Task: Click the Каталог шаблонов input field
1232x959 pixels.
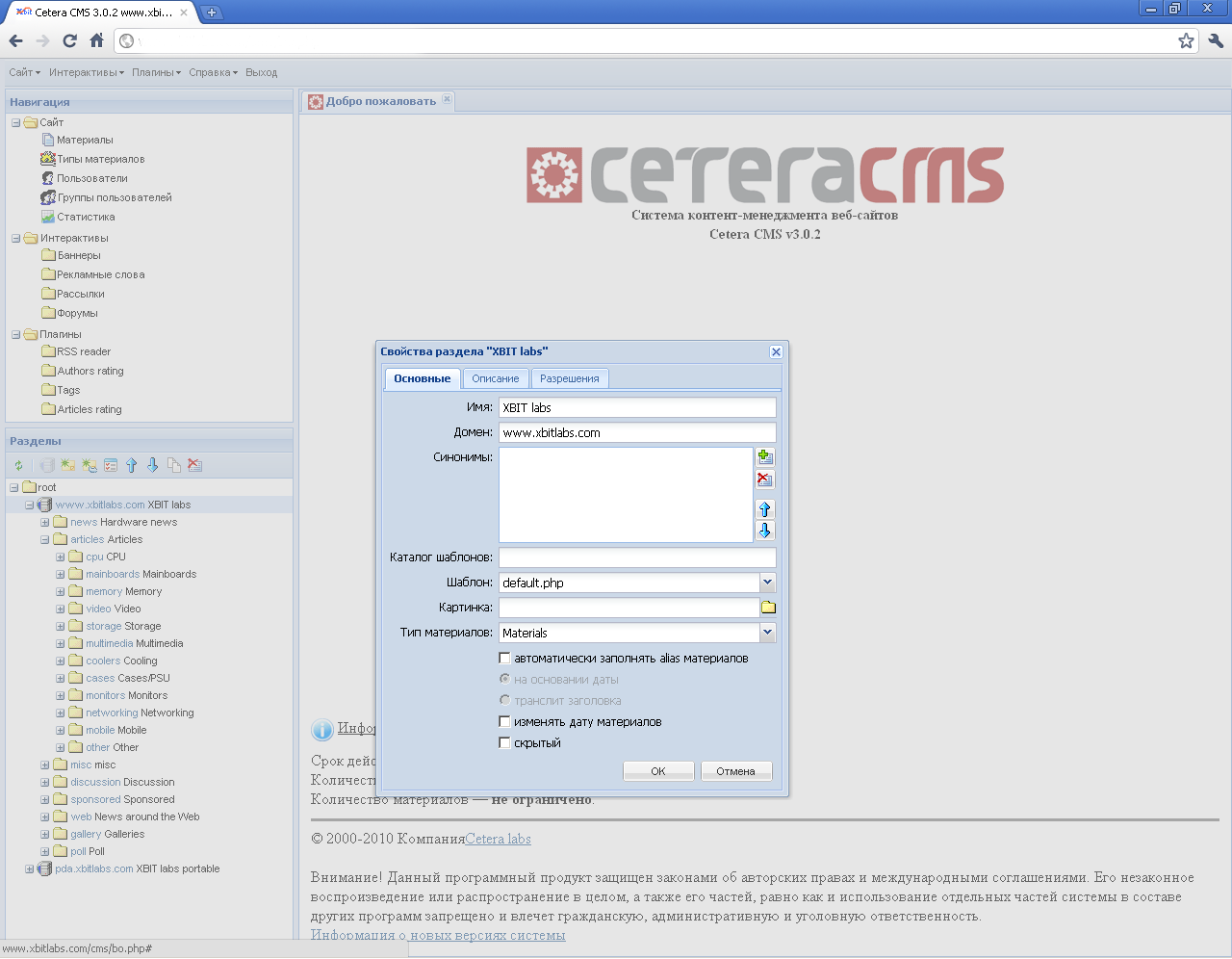Action: tap(636, 557)
